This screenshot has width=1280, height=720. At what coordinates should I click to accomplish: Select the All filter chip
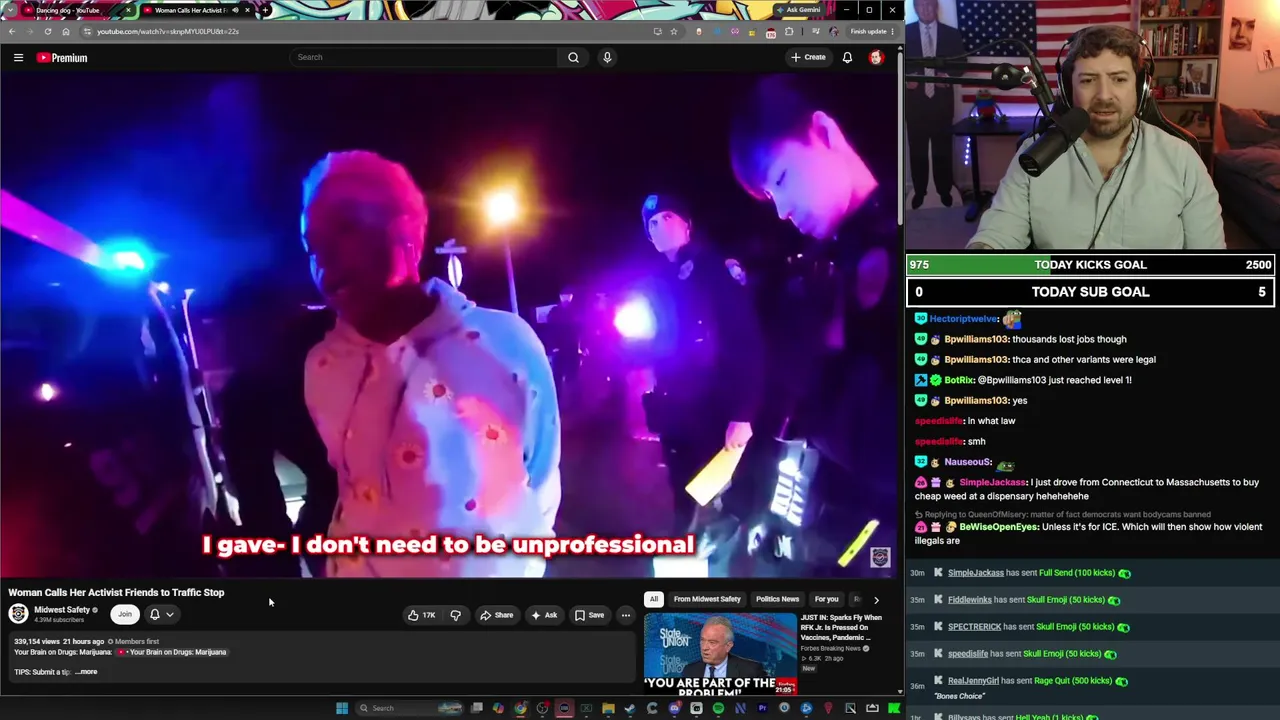(653, 599)
